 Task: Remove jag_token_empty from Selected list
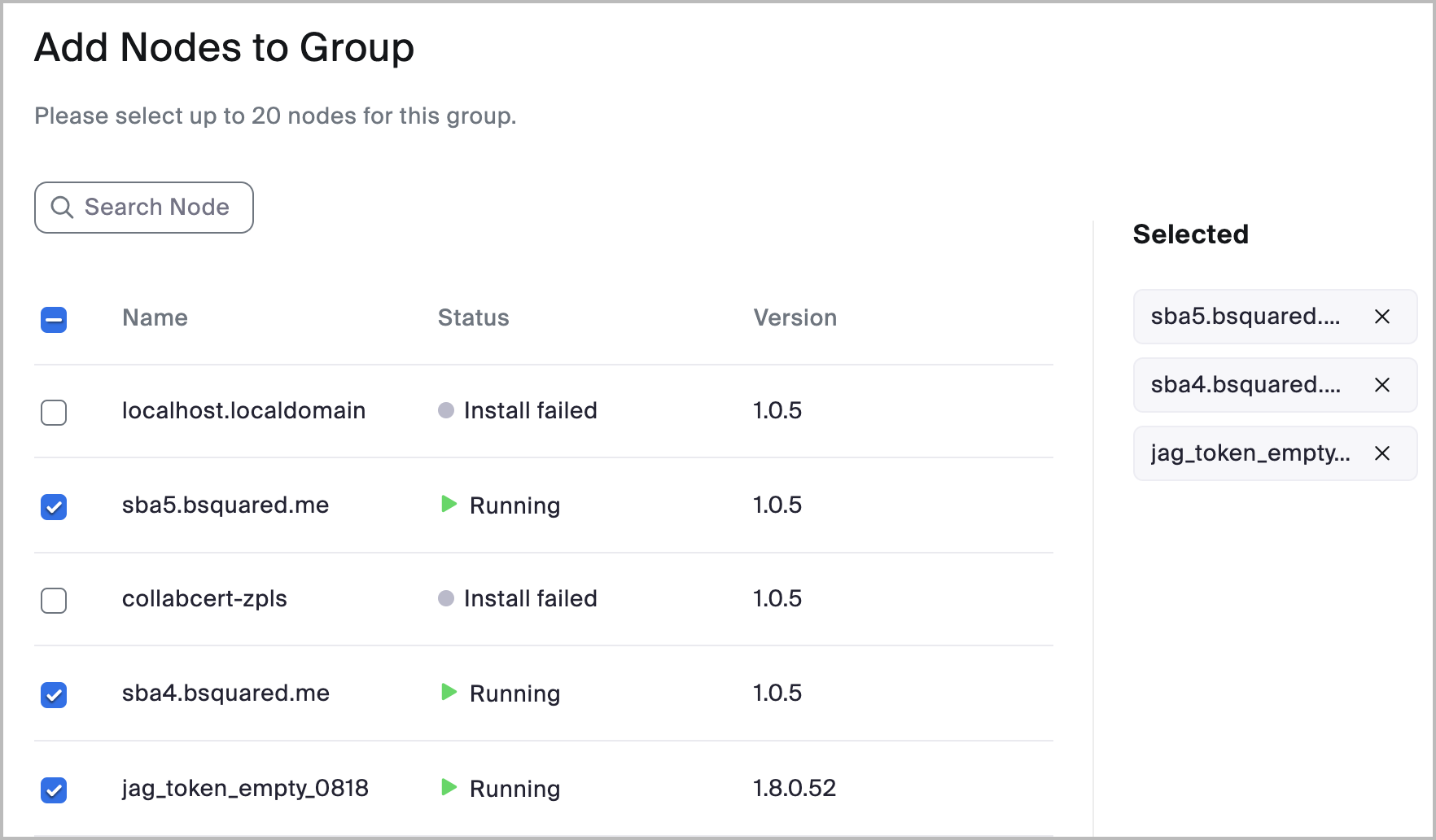click(1381, 453)
